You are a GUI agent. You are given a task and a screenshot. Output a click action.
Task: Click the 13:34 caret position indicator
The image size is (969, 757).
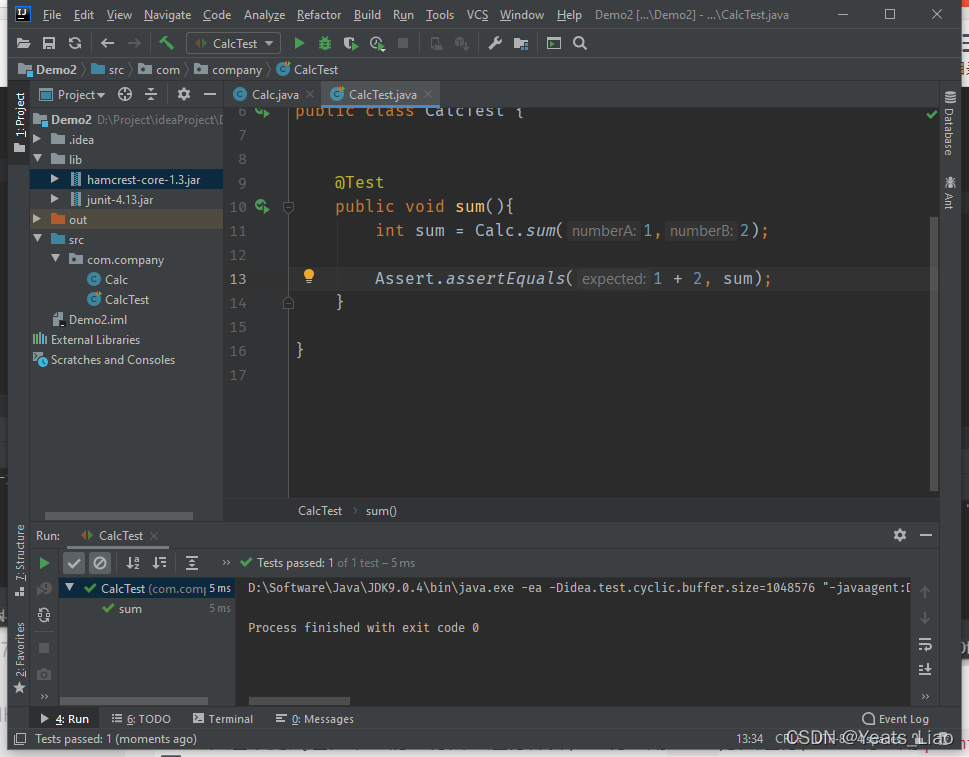click(750, 738)
